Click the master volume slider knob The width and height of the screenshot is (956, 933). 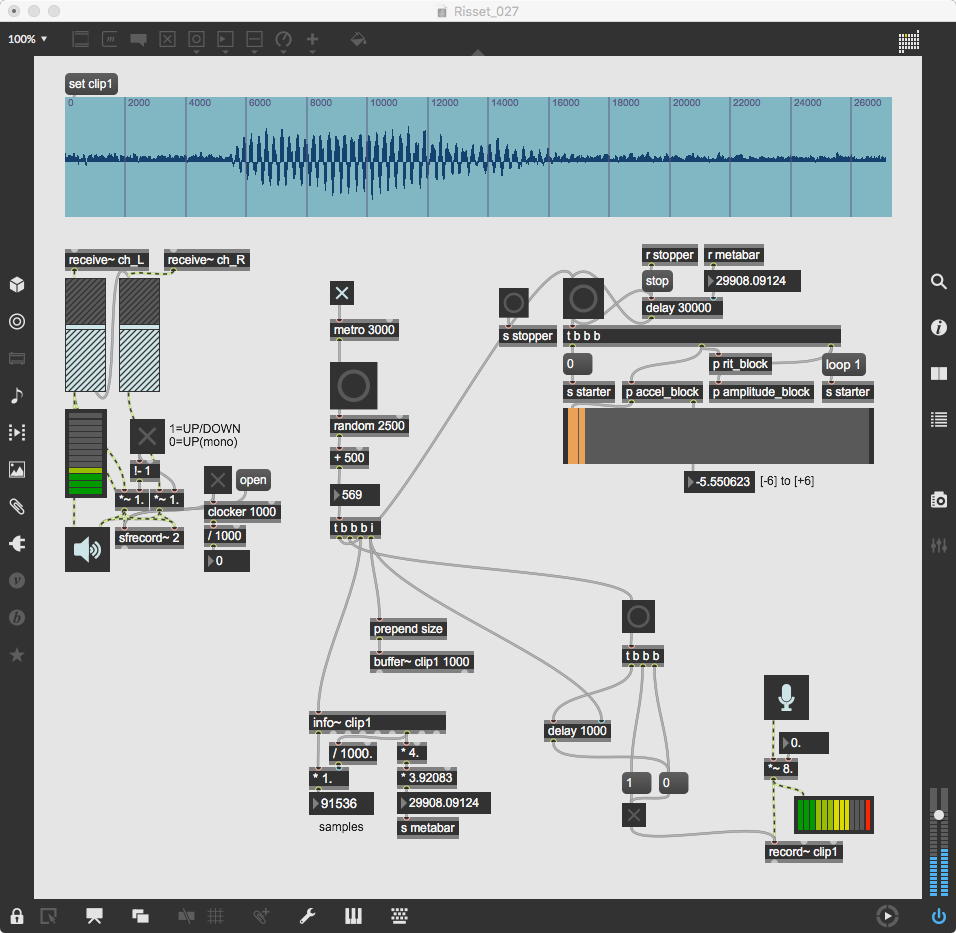click(x=938, y=815)
